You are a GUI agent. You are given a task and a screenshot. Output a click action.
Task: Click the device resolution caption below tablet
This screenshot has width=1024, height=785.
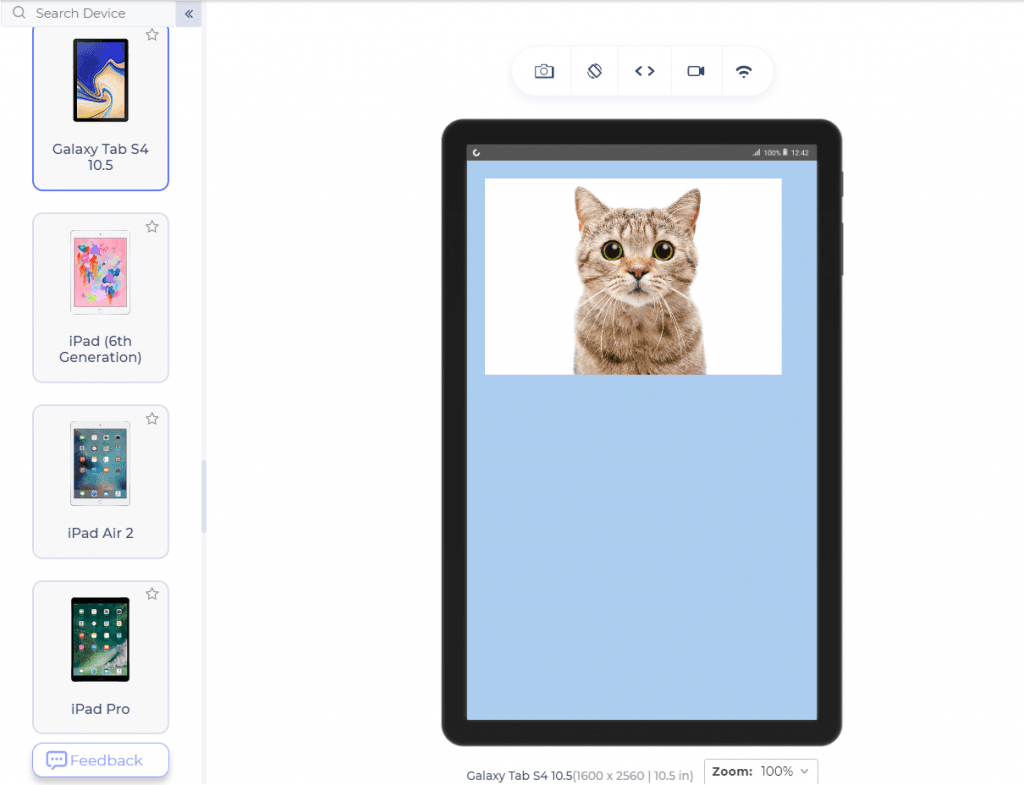click(579, 775)
